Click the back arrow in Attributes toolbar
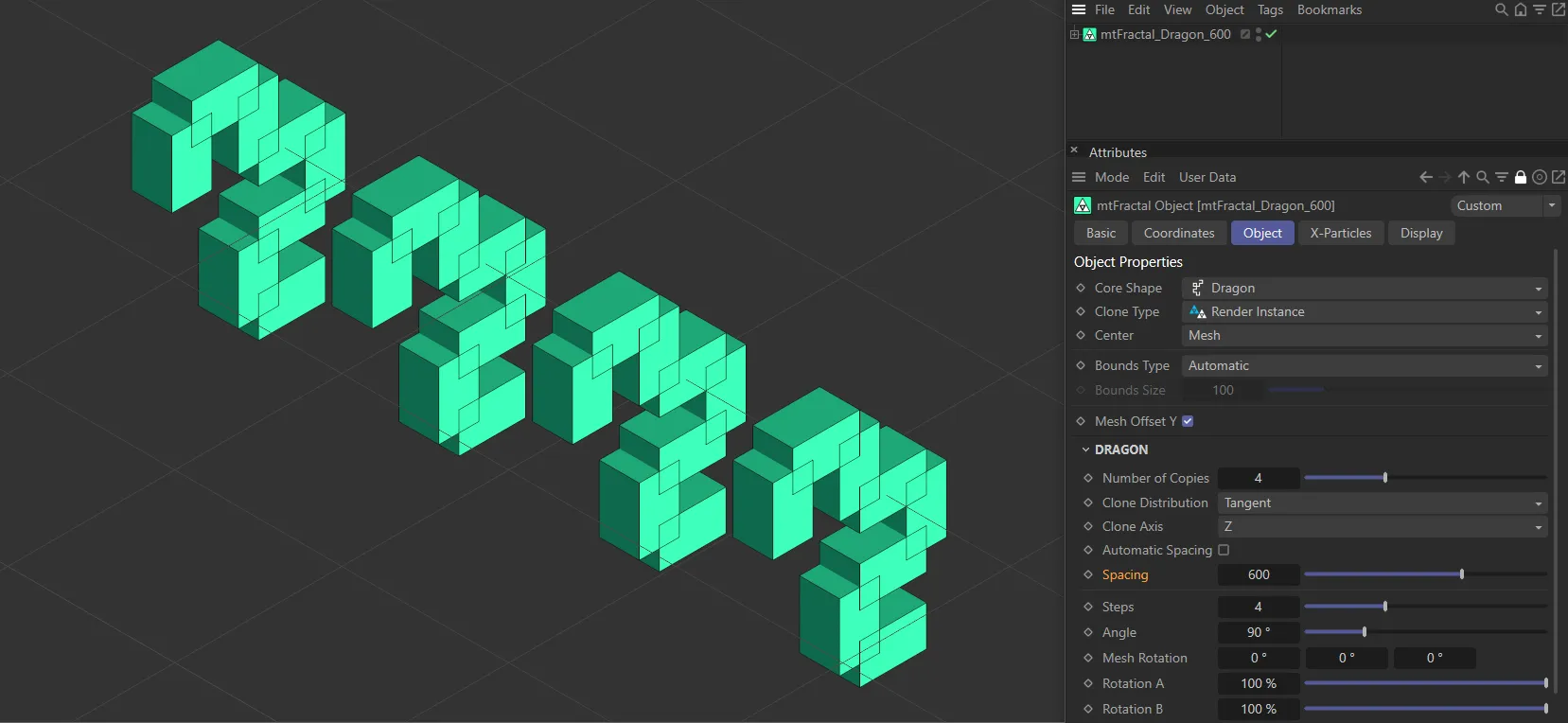 [x=1426, y=177]
